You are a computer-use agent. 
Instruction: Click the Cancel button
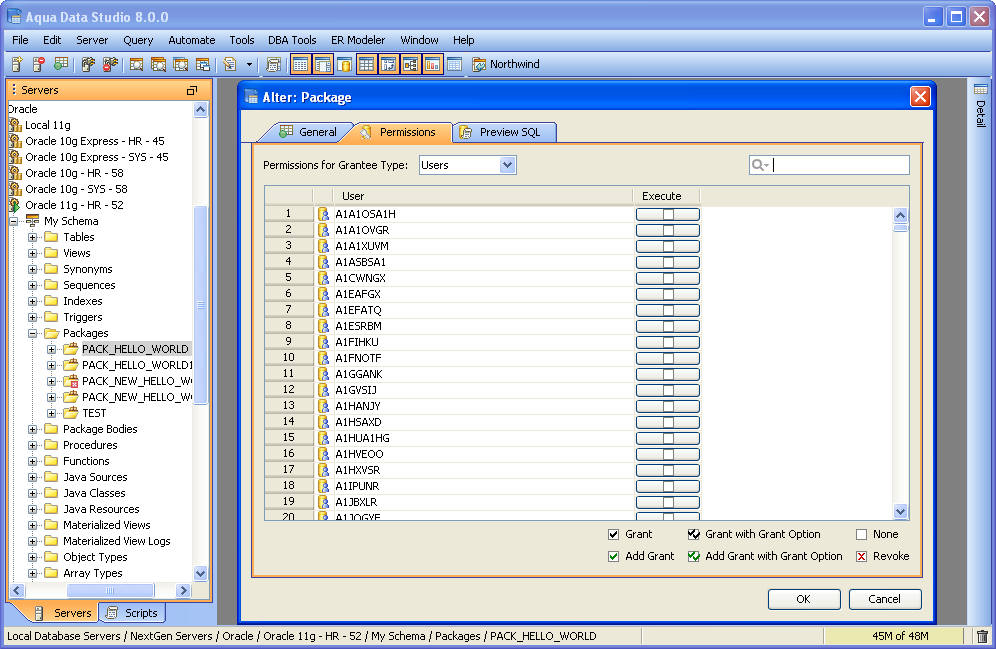coord(884,599)
